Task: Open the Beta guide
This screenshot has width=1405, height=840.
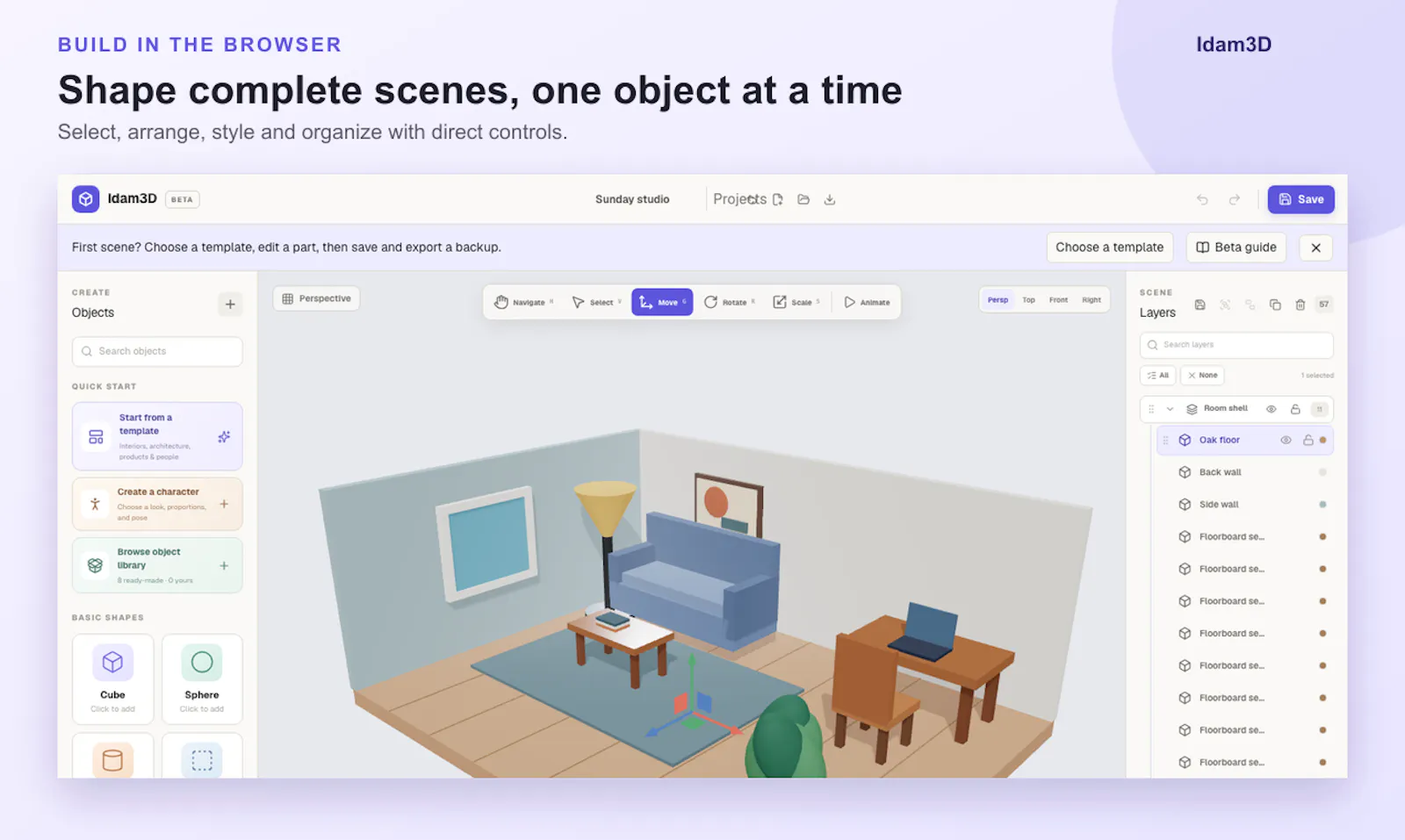Action: click(x=1236, y=248)
